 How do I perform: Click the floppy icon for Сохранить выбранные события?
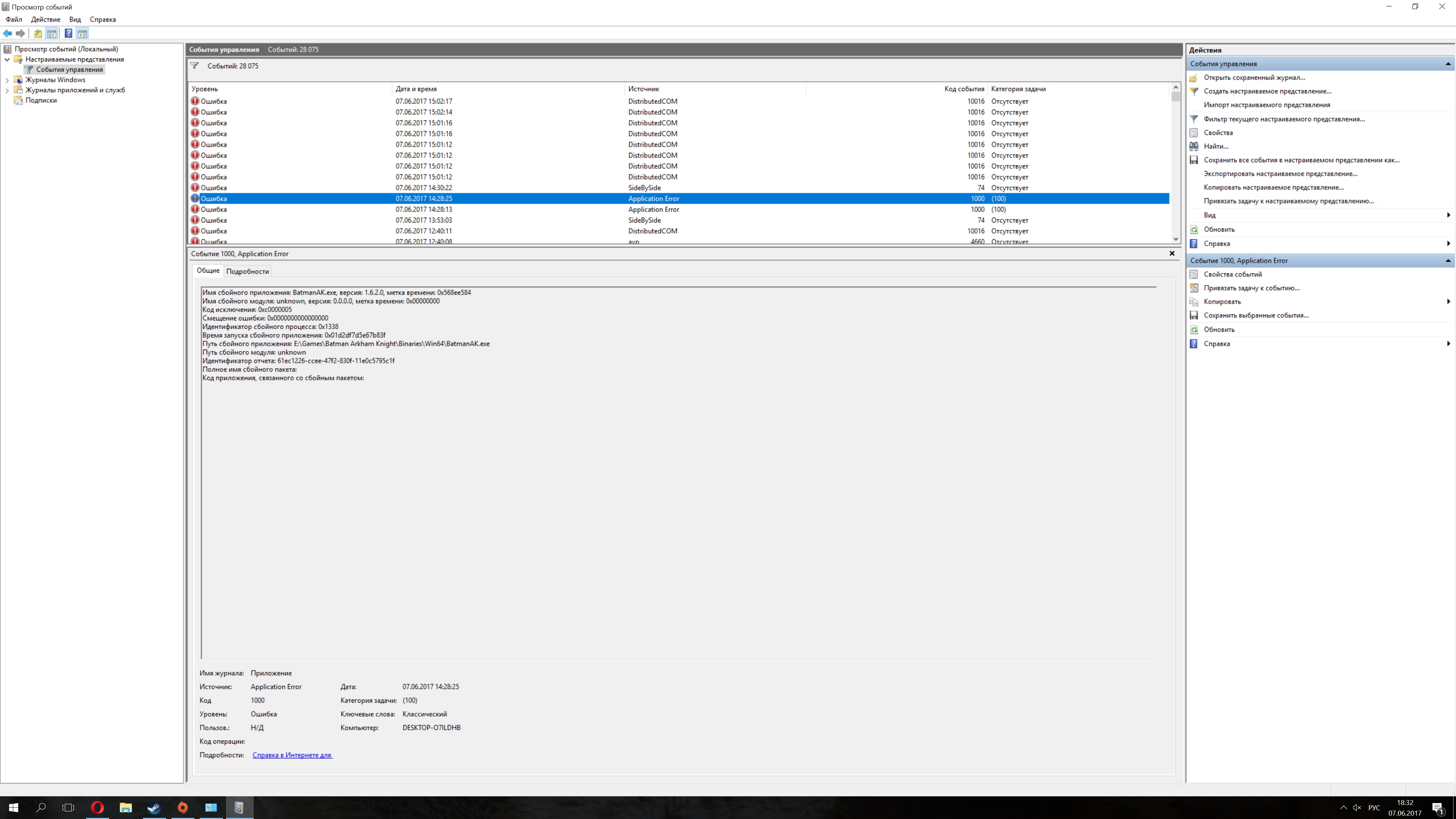[1194, 315]
